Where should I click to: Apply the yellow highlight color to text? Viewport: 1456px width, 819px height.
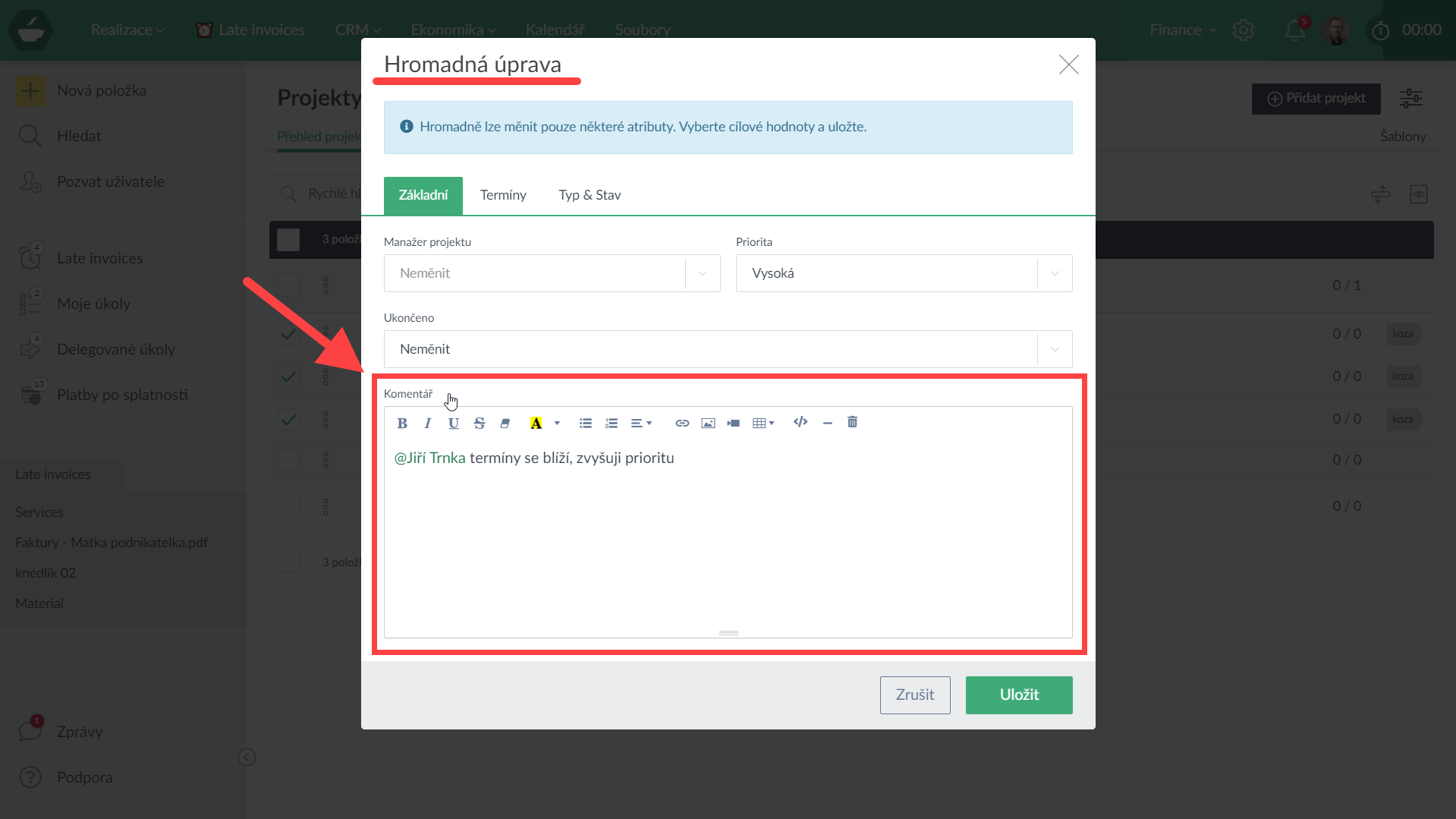[x=536, y=423]
